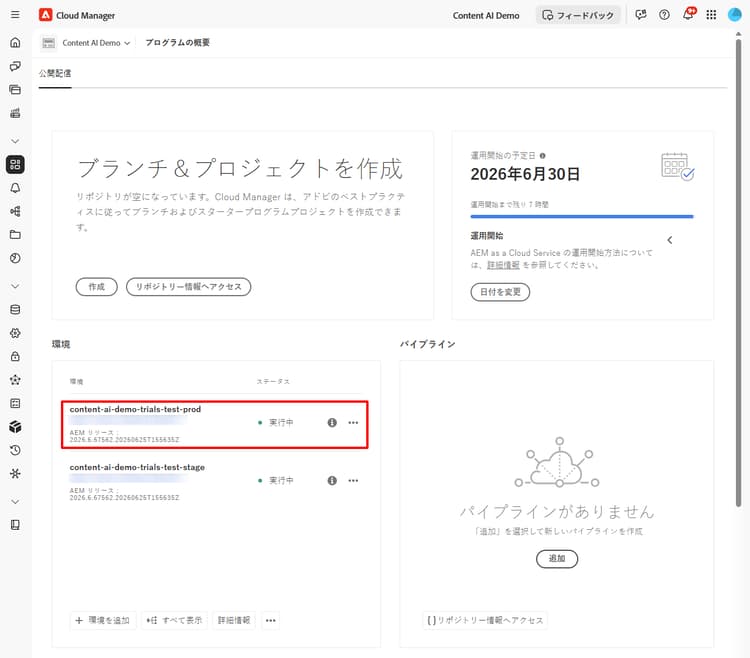Select content-ai-demo-trials-test-prod environment name
The width and height of the screenshot is (750, 658).
135,409
